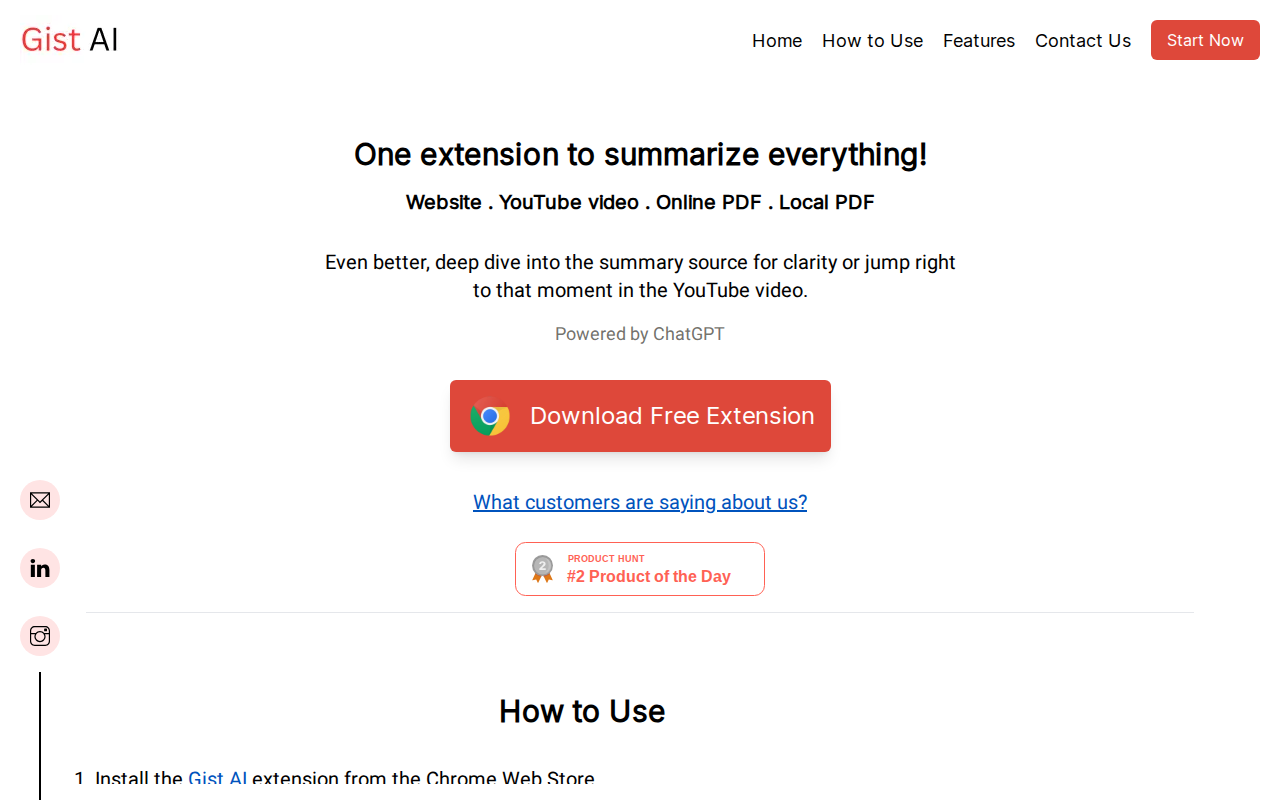Go to the Home nav item

[777, 40]
